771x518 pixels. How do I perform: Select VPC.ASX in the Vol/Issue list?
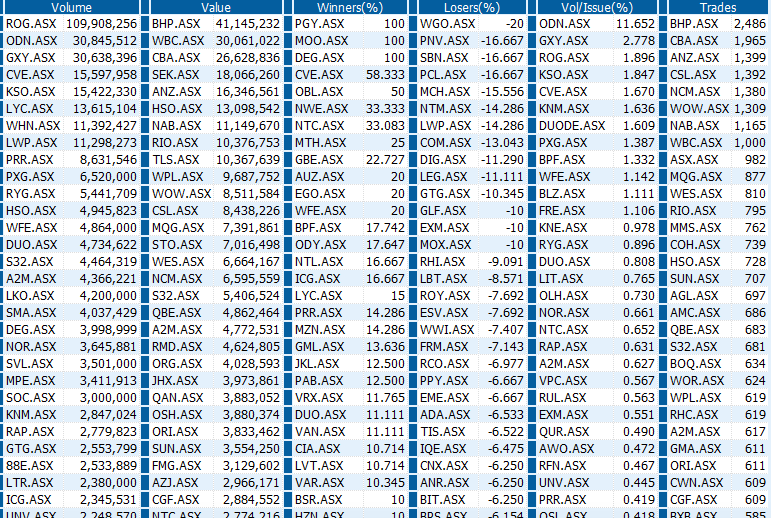click(563, 381)
